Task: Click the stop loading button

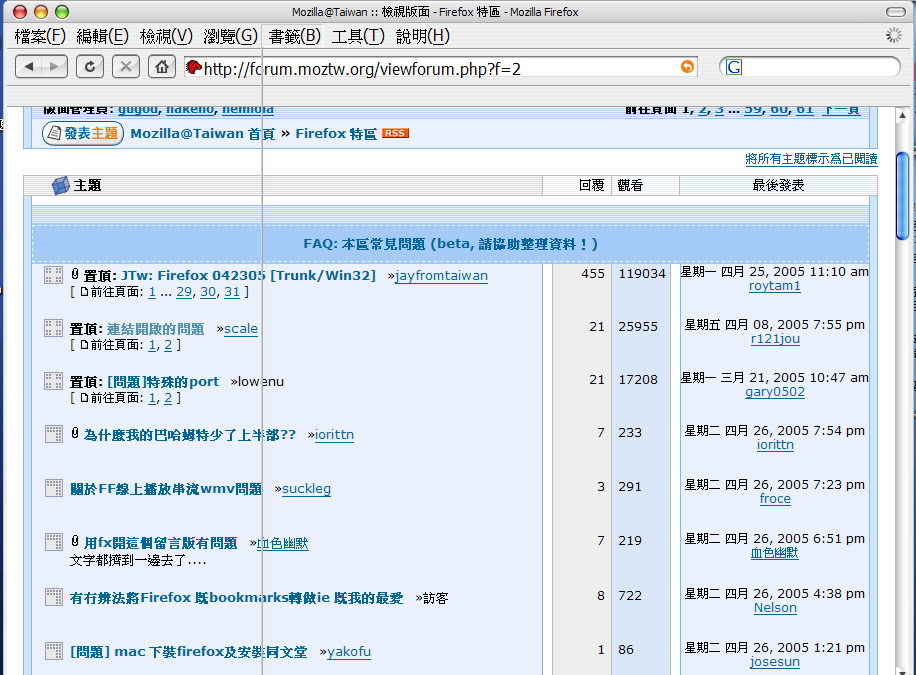Action: [125, 67]
